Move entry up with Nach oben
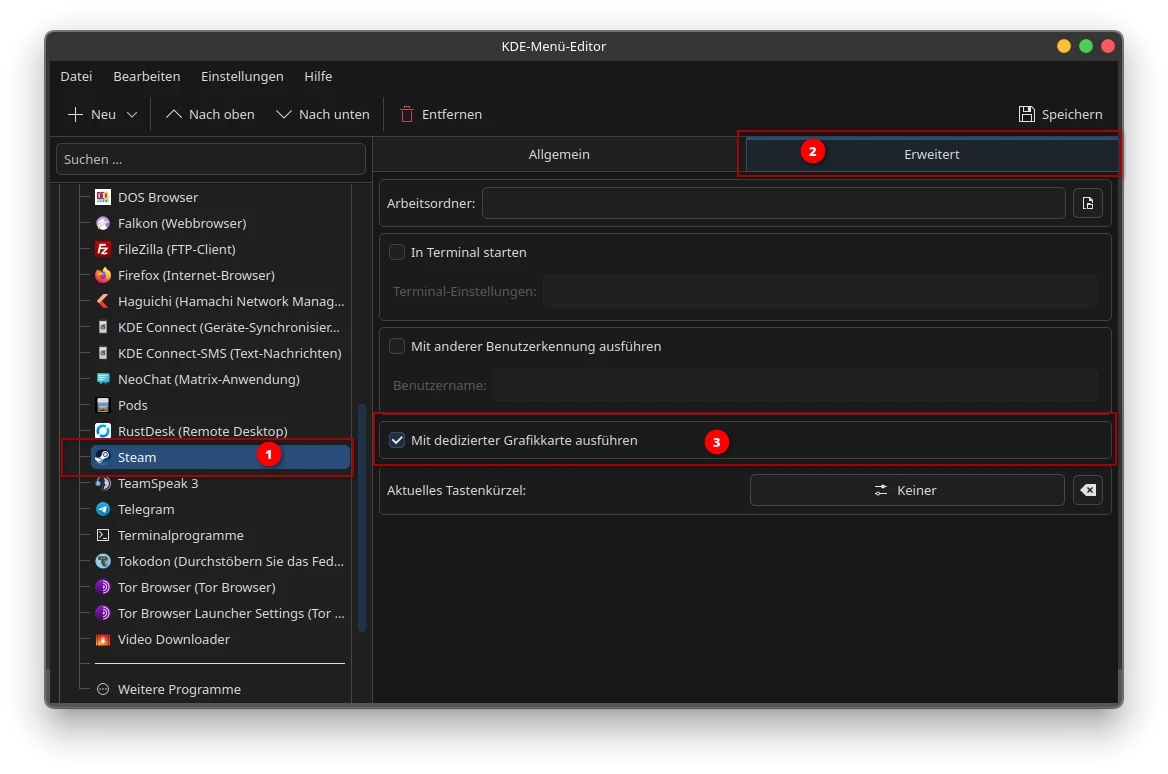 pyautogui.click(x=210, y=114)
